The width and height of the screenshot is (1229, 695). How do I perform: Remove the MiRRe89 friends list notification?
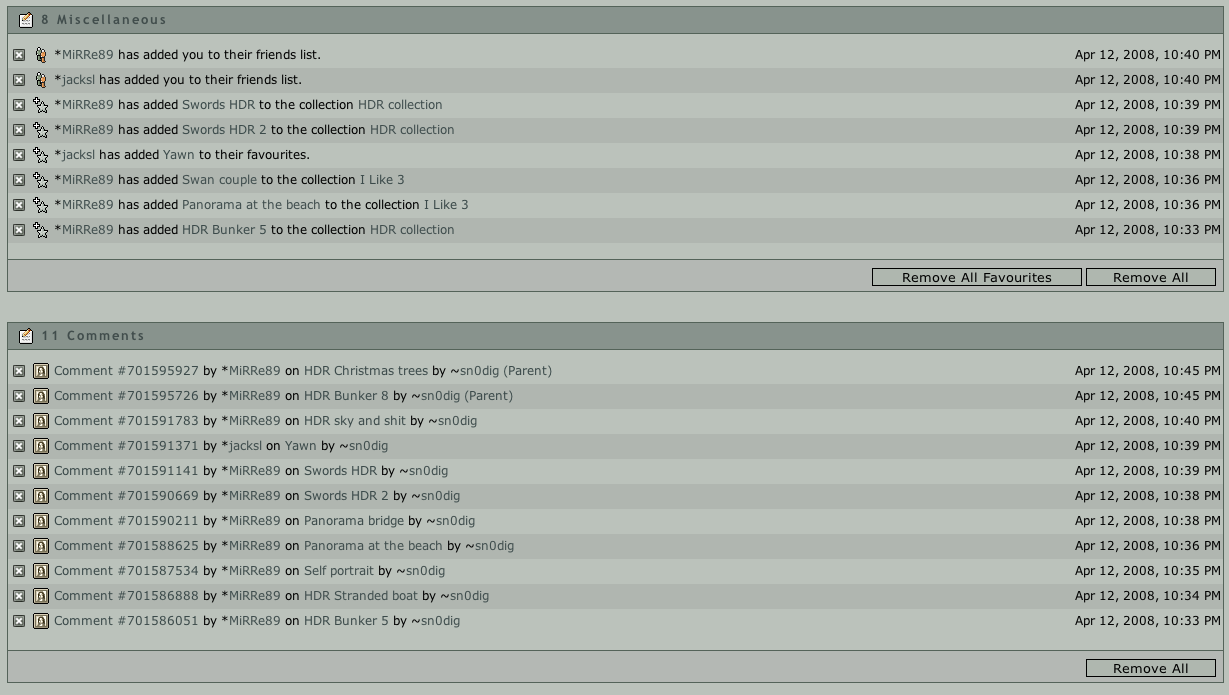coord(19,55)
